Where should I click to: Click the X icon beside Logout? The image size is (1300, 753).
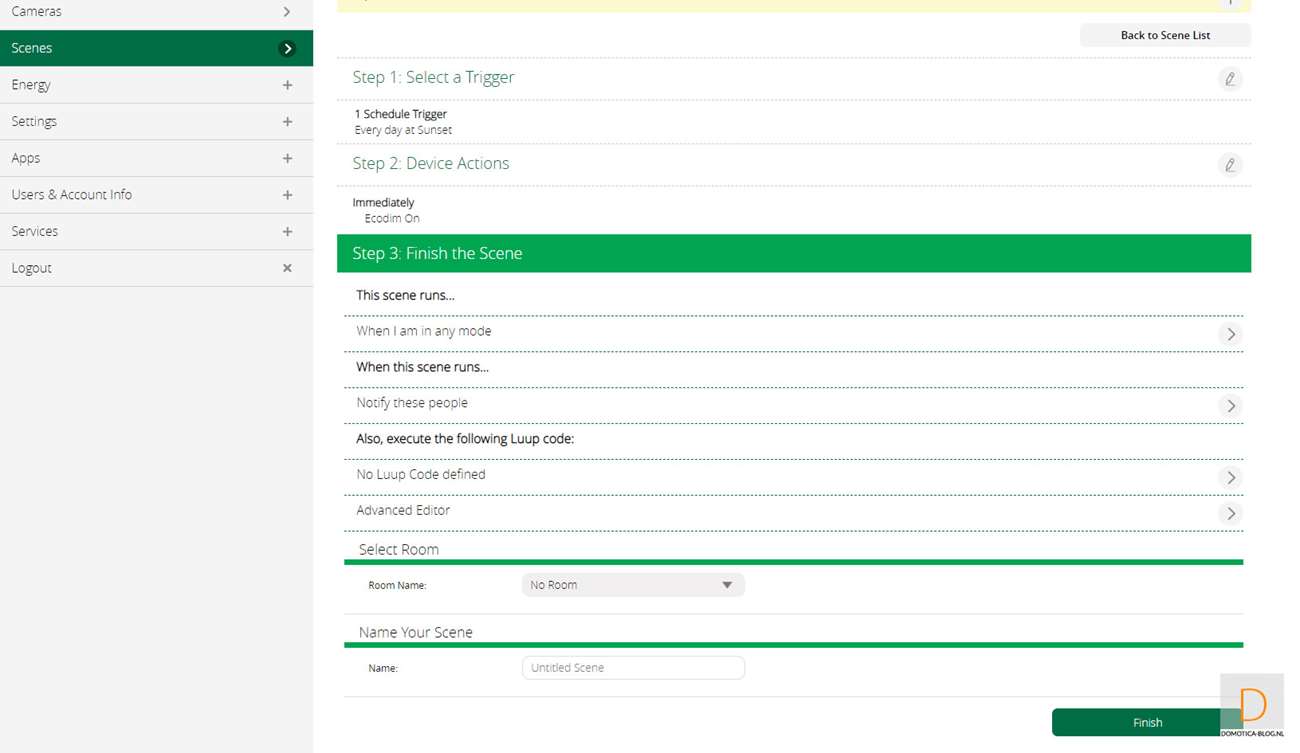(x=287, y=268)
